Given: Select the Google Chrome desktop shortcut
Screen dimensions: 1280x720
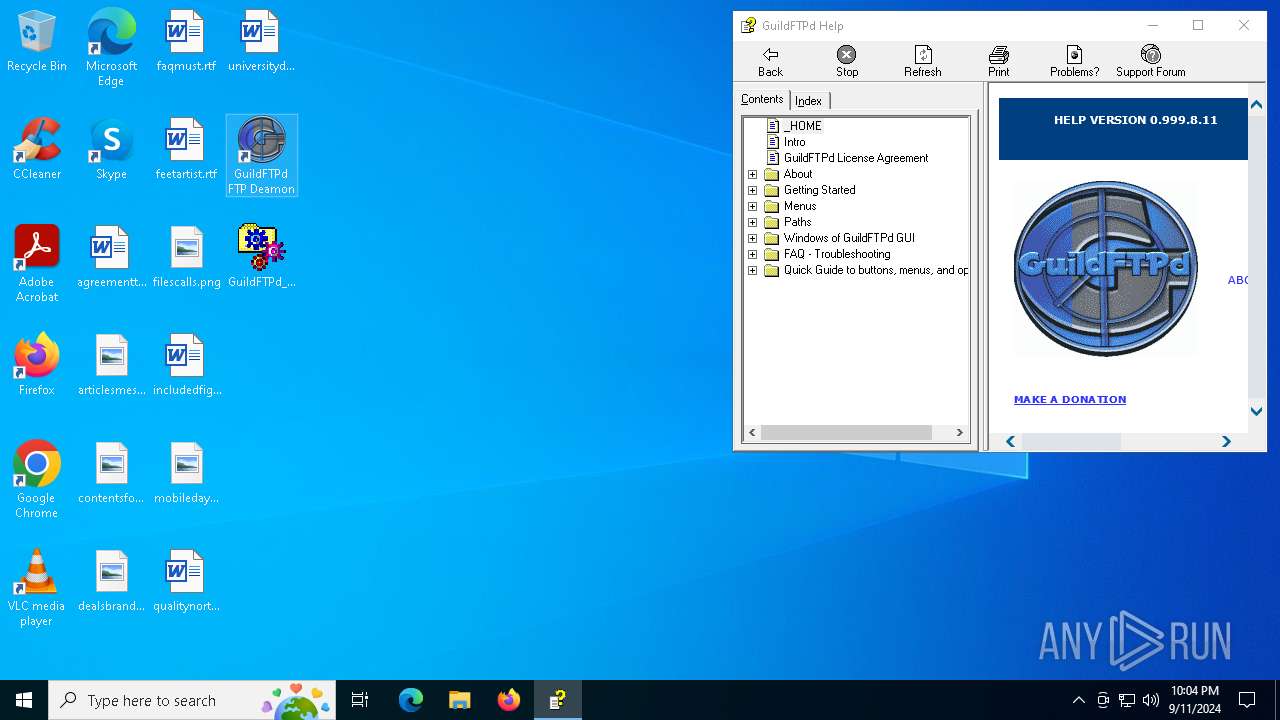Looking at the screenshot, I should [x=37, y=480].
